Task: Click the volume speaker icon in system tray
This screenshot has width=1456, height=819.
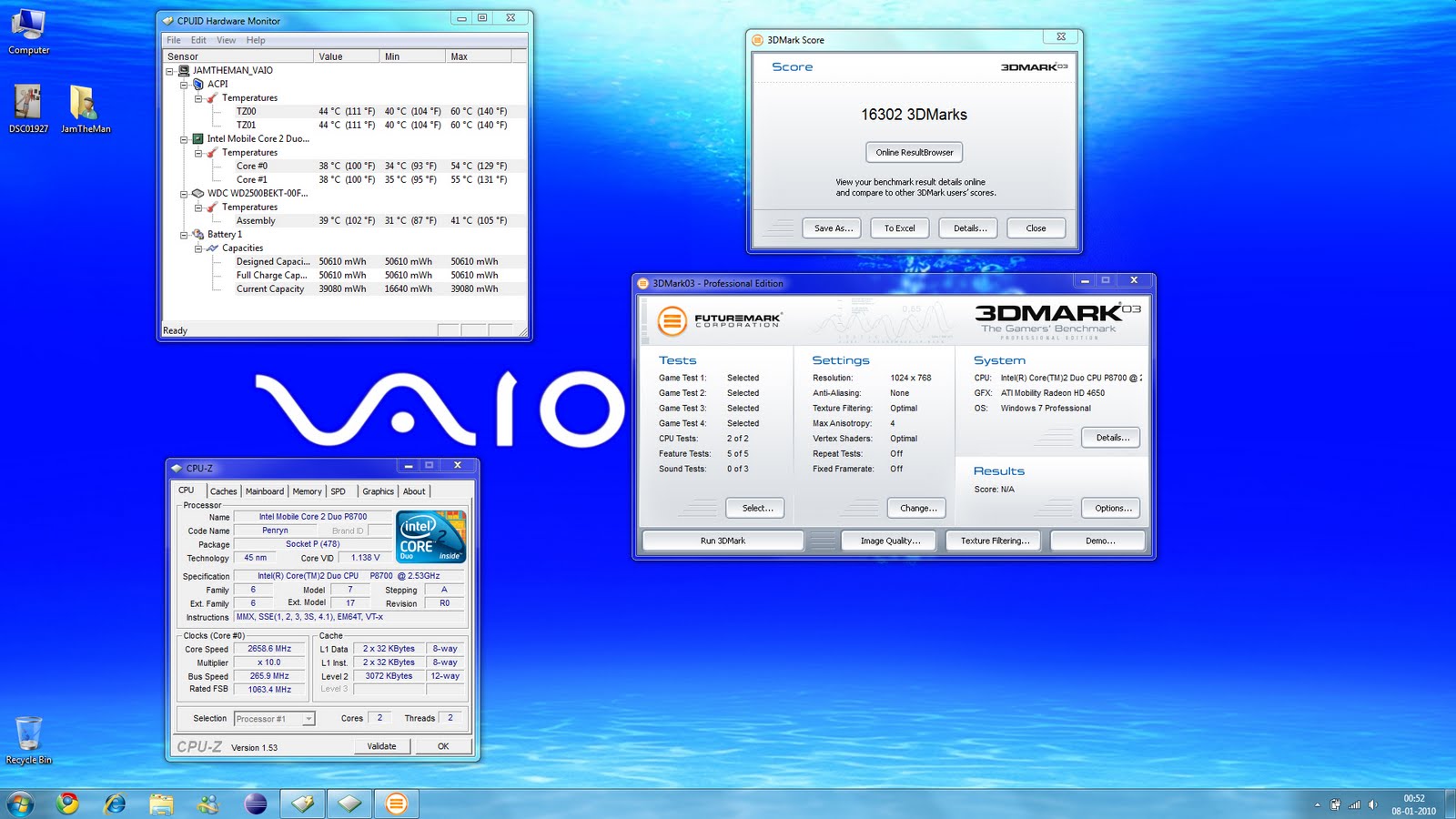Action: pos(1372,804)
